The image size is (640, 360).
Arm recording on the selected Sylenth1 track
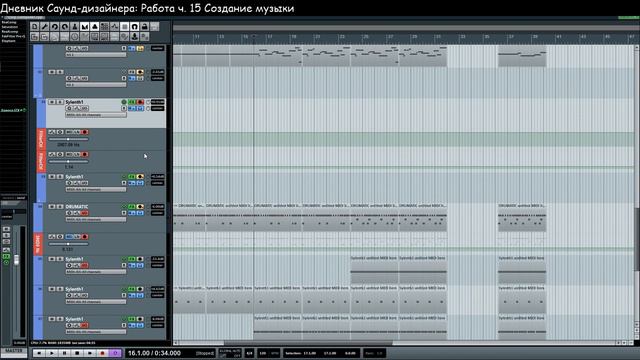tap(140, 102)
